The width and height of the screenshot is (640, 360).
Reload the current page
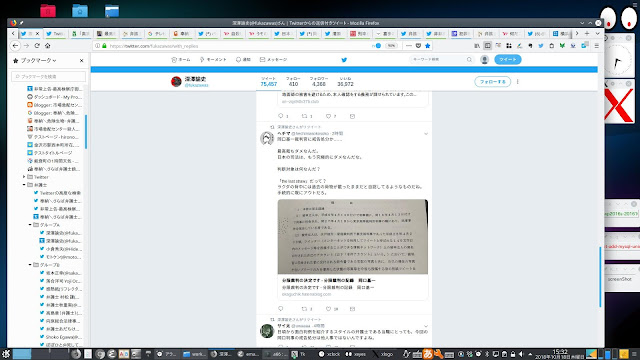coord(37,46)
